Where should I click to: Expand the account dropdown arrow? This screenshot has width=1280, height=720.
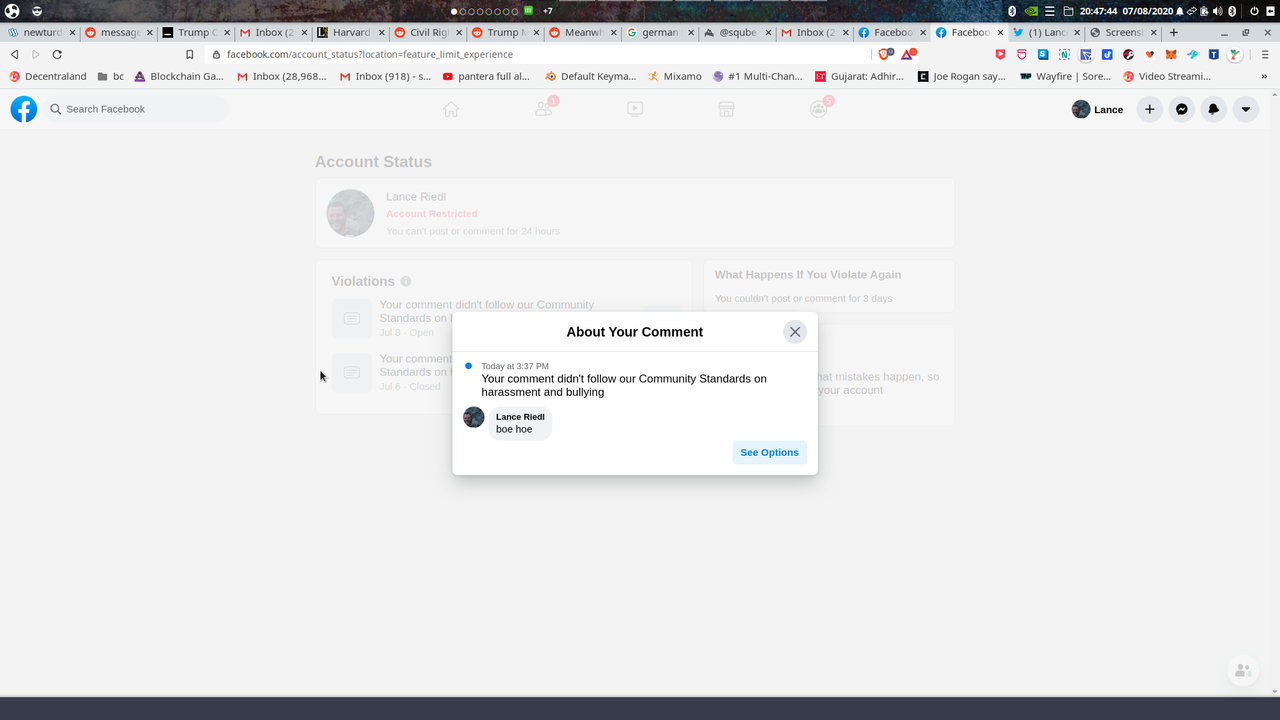[x=1246, y=109]
